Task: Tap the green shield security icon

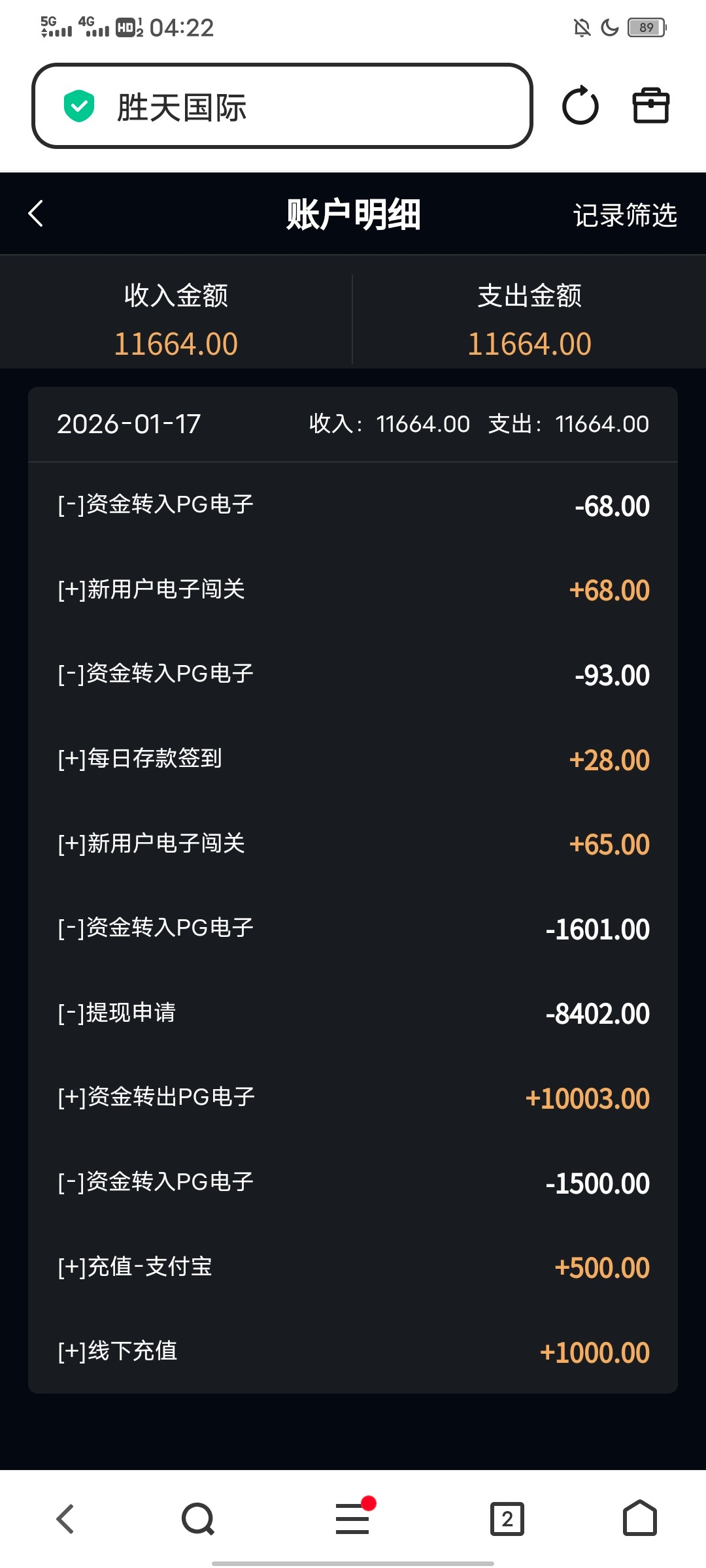Action: click(79, 106)
